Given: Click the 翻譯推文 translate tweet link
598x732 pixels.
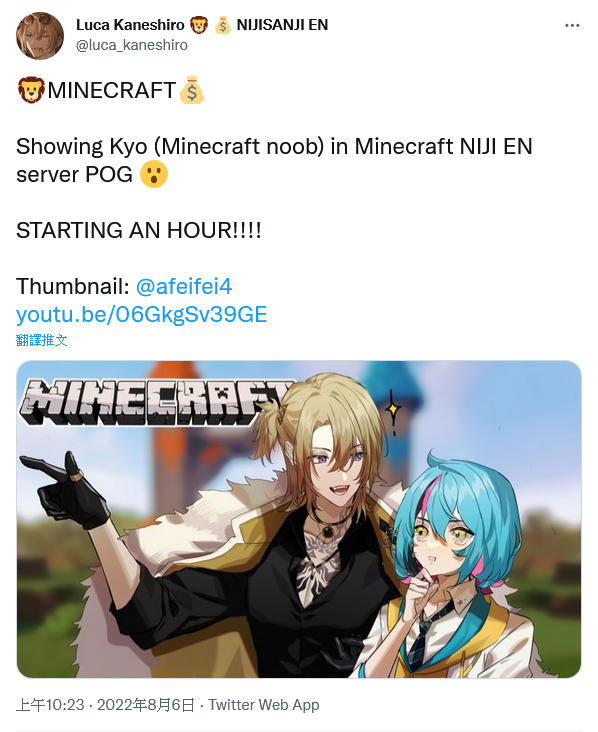Looking at the screenshot, I should pyautogui.click(x=41, y=340).
